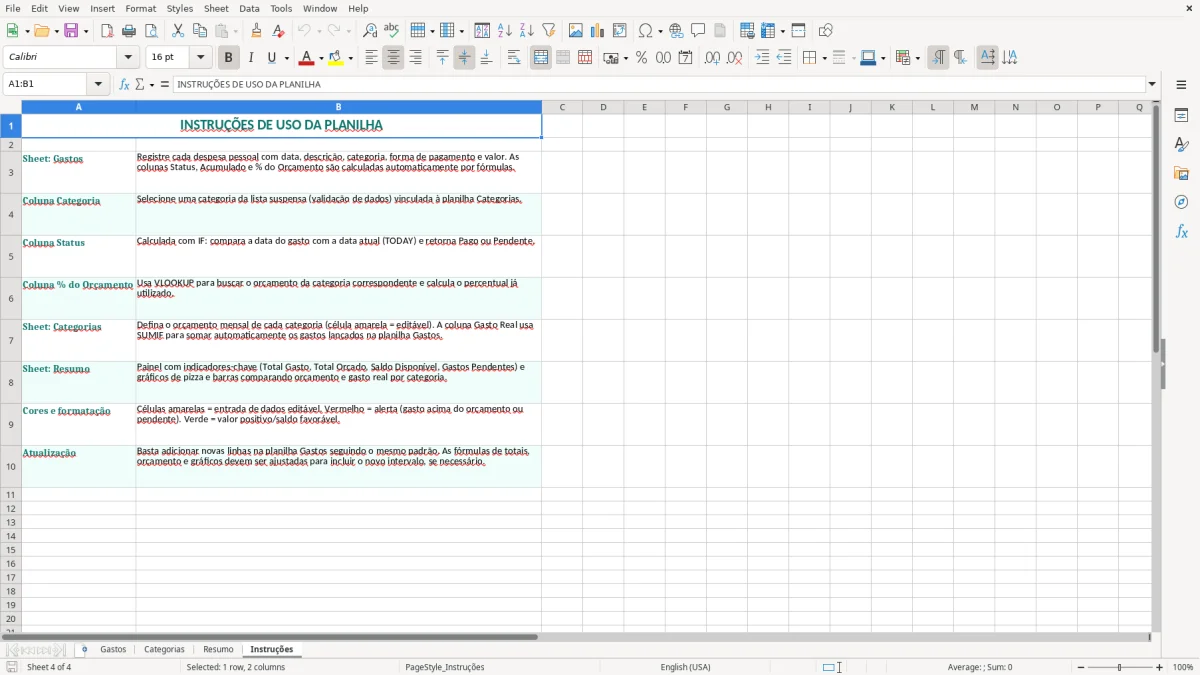
Task: Add decimal place icon
Action: pos(712,58)
